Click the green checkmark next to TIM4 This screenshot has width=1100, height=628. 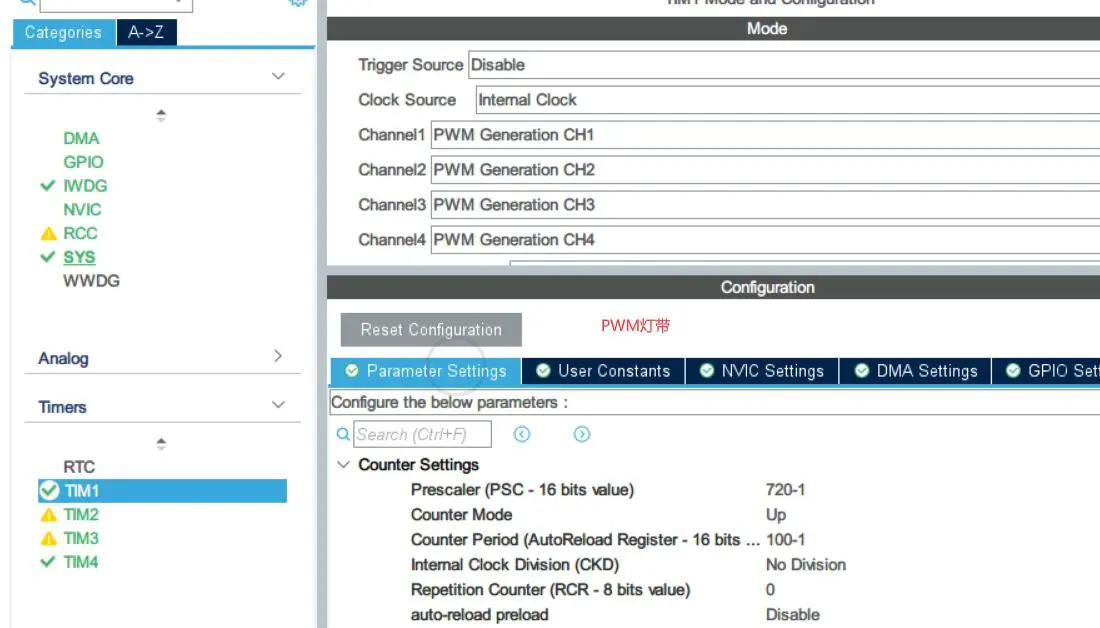click(x=47, y=562)
